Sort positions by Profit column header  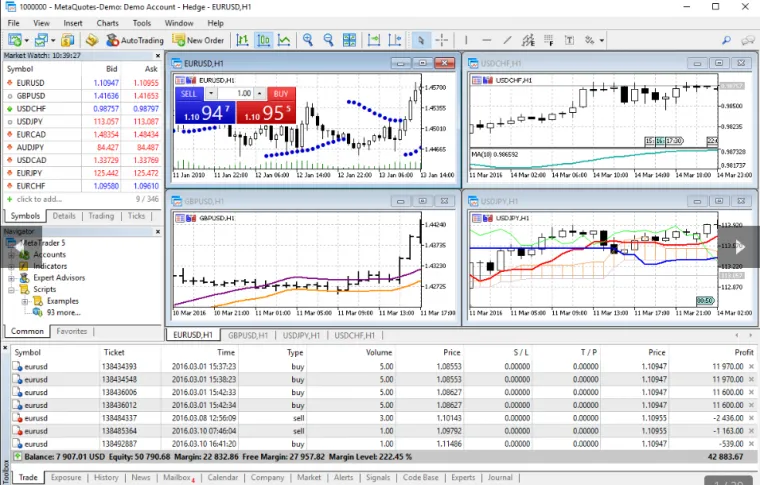[744, 352]
